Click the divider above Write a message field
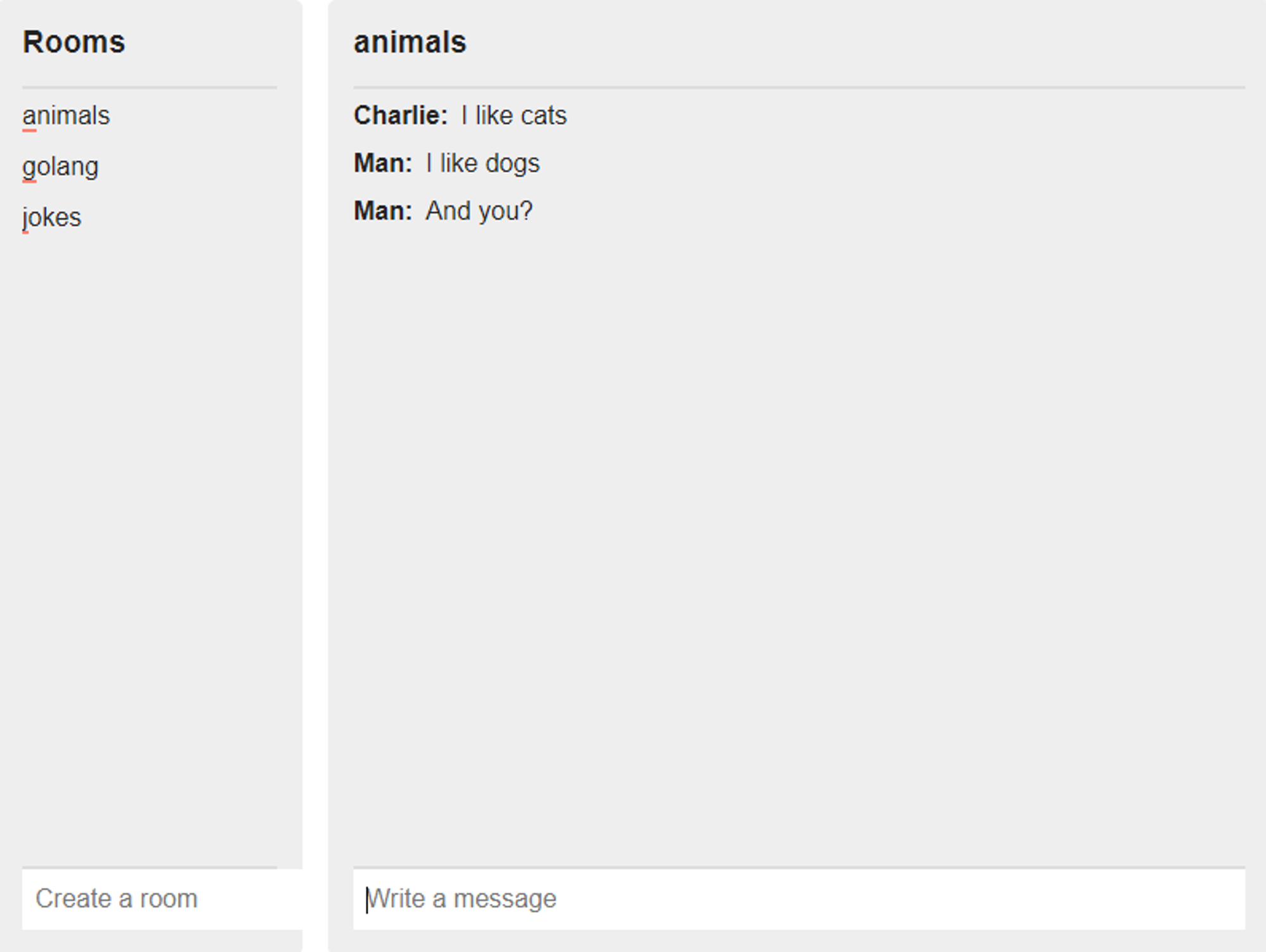The image size is (1266, 952). [x=799, y=867]
